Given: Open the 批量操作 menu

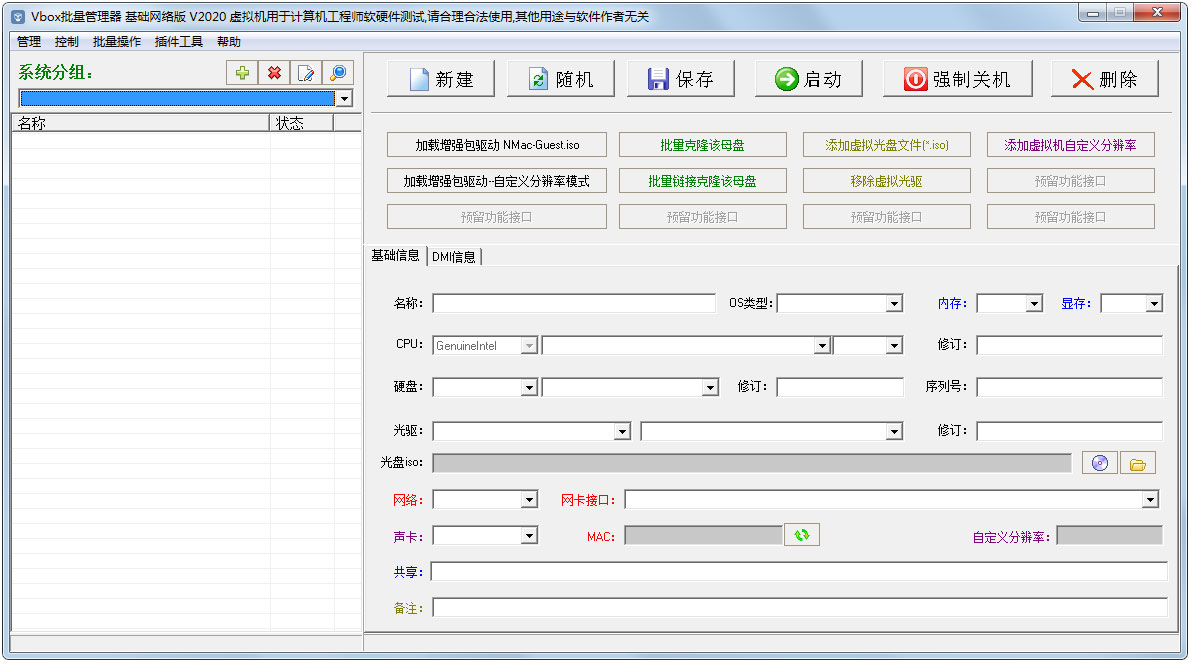Looking at the screenshot, I should click(116, 42).
